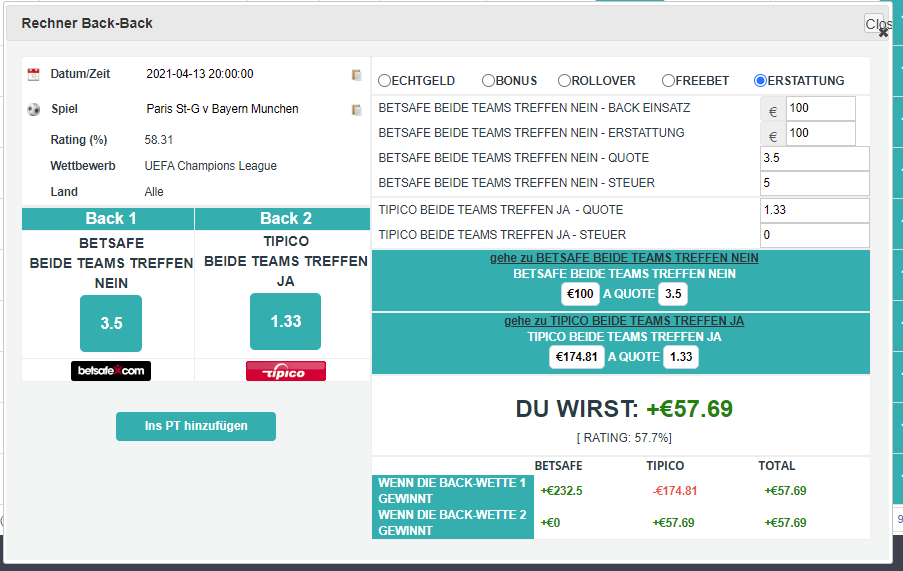Copy the date/time with clipboard icon
The height and width of the screenshot is (571, 903).
click(x=356, y=75)
